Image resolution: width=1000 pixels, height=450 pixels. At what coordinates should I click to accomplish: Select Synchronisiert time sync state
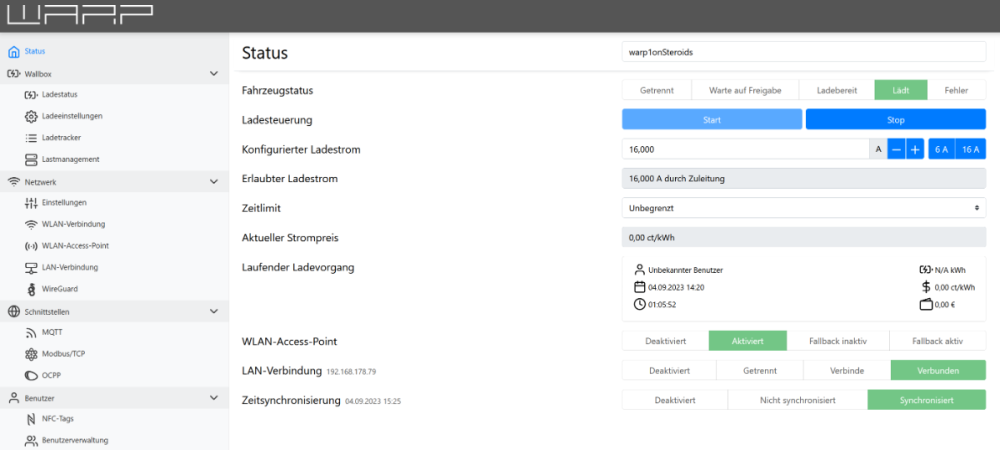(925, 400)
